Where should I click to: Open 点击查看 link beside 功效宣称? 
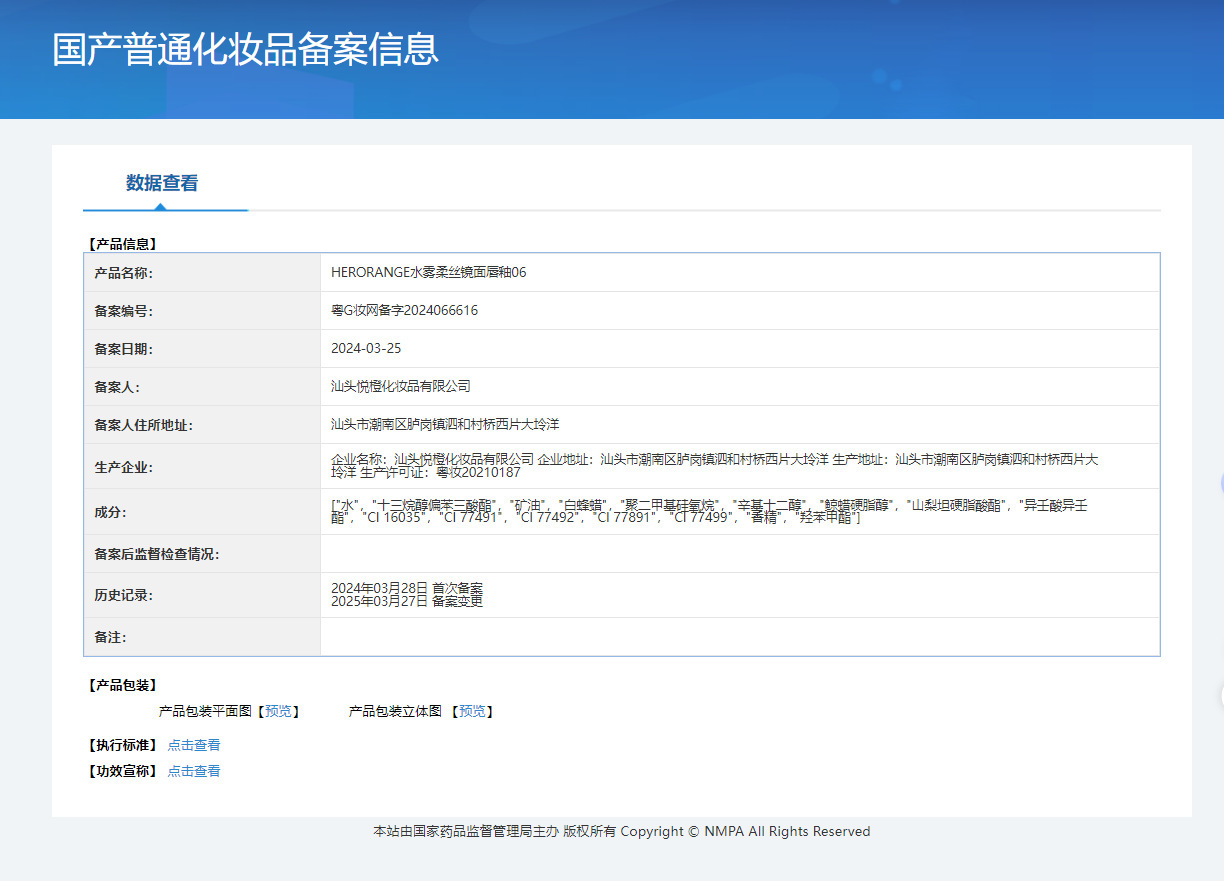tap(194, 771)
